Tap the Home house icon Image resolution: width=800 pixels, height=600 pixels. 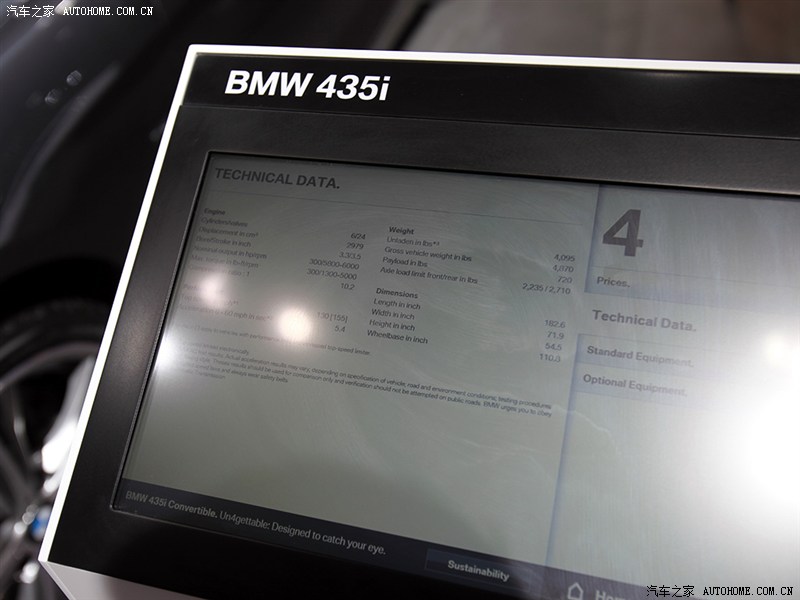click(x=577, y=590)
